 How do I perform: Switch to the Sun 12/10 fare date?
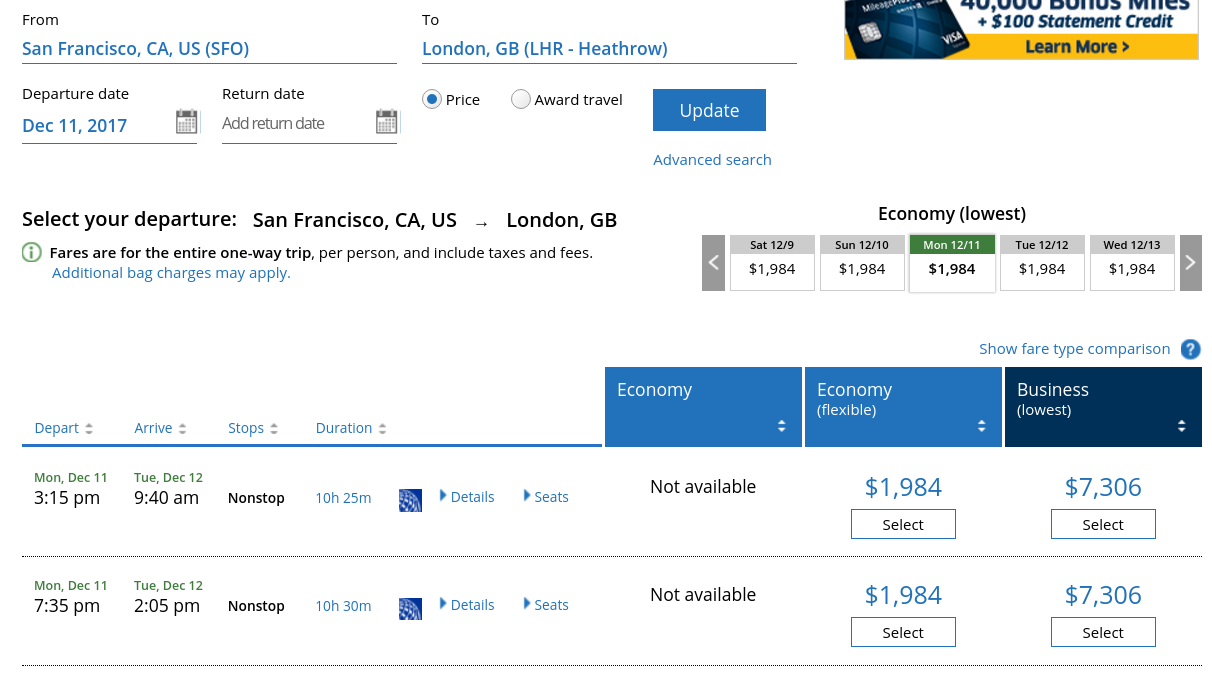click(862, 262)
